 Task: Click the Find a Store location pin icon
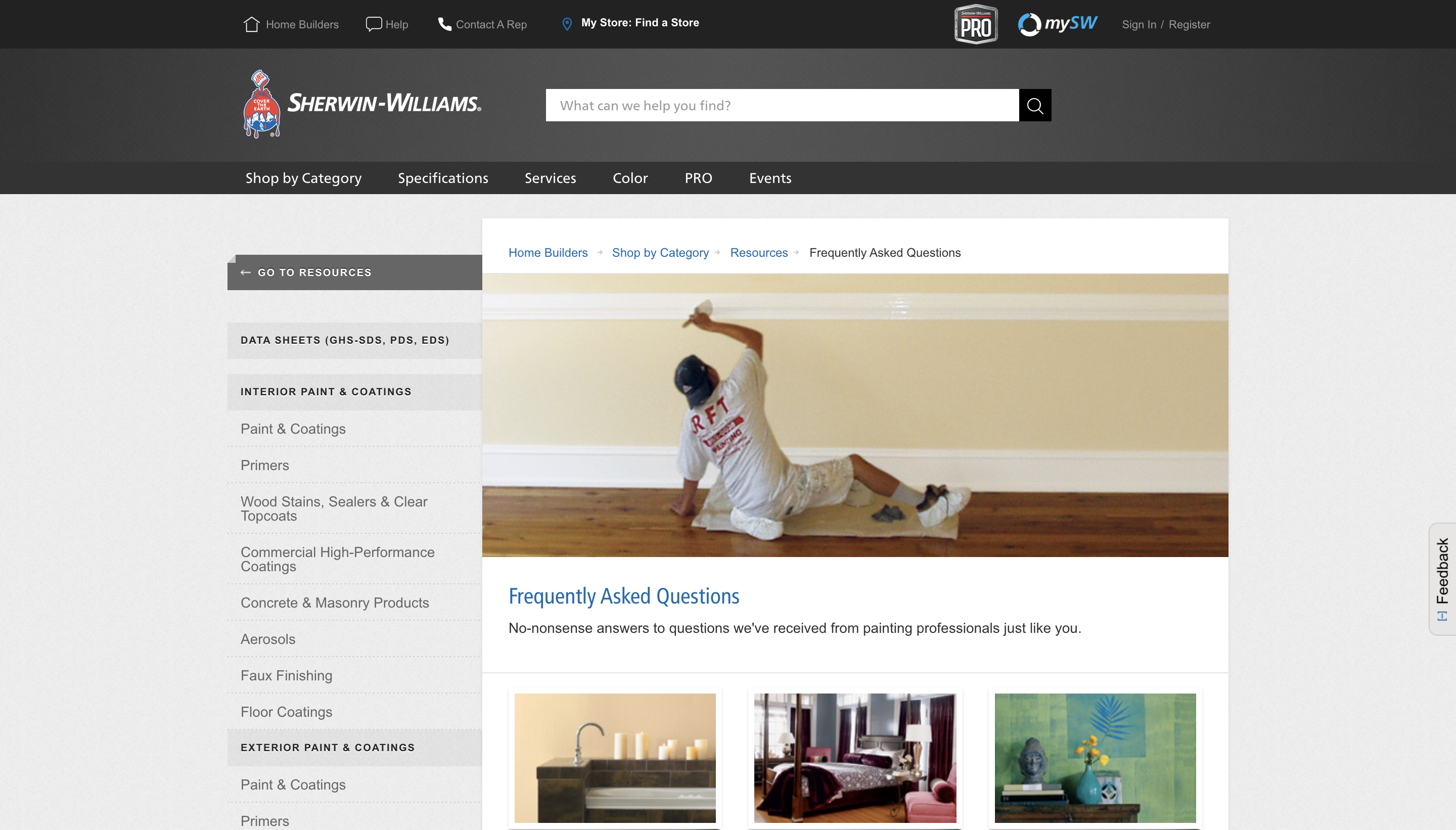point(566,23)
